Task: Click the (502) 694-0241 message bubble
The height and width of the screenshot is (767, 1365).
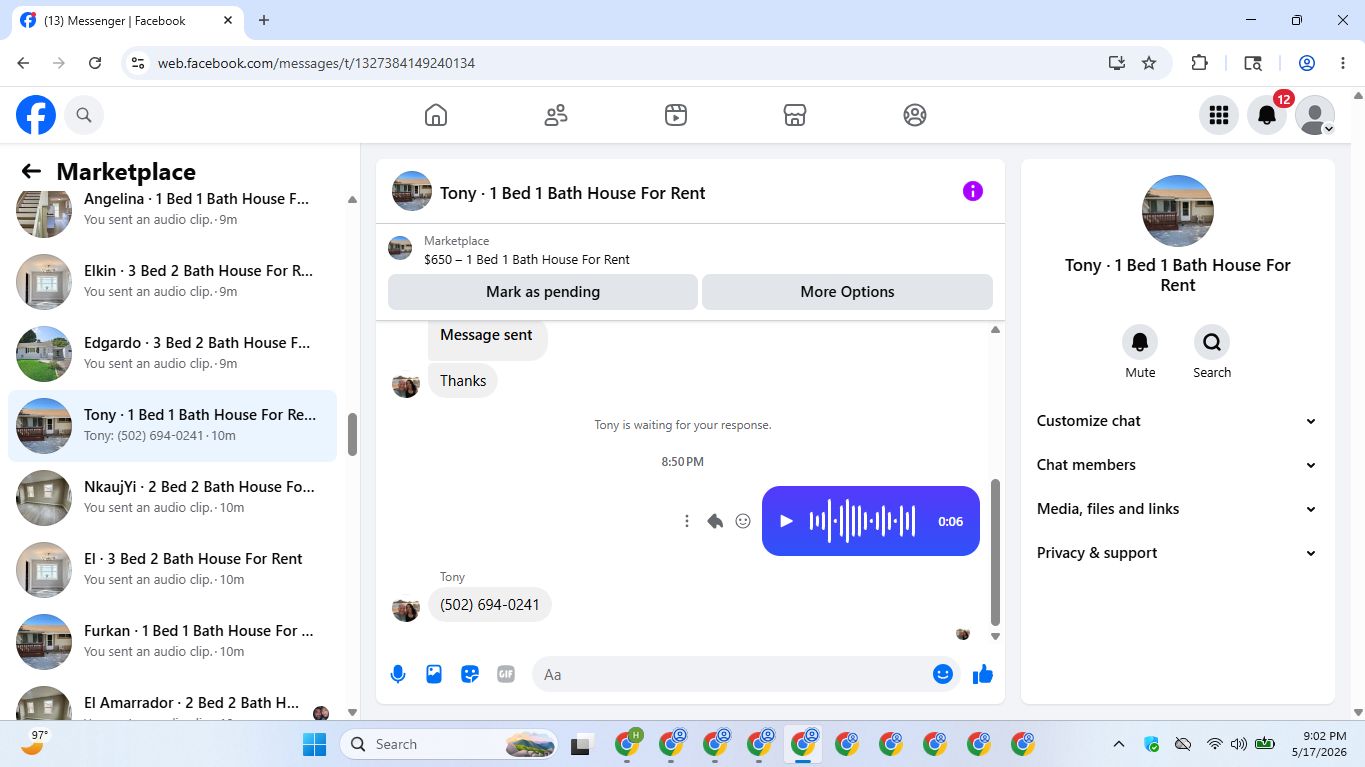Action: pyautogui.click(x=490, y=605)
